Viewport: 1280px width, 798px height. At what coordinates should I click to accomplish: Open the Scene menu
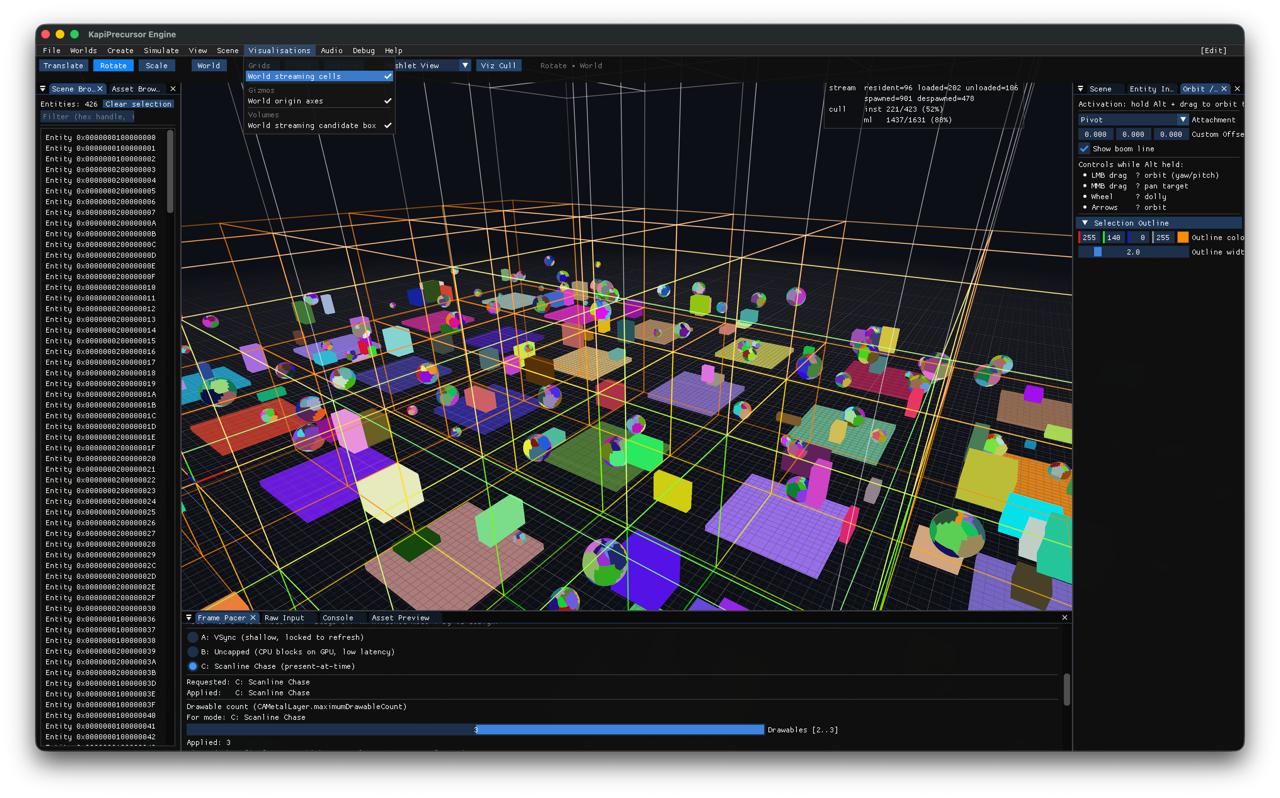(x=228, y=50)
